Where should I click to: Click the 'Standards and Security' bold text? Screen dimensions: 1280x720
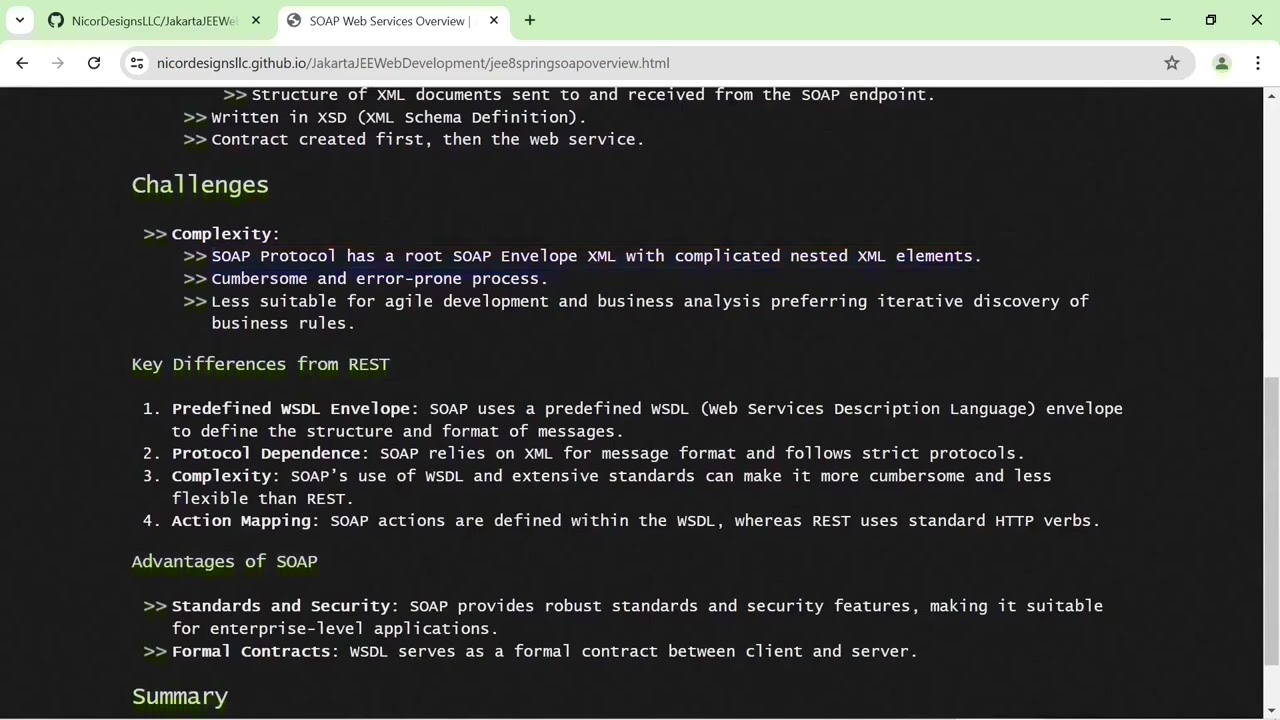pos(281,606)
